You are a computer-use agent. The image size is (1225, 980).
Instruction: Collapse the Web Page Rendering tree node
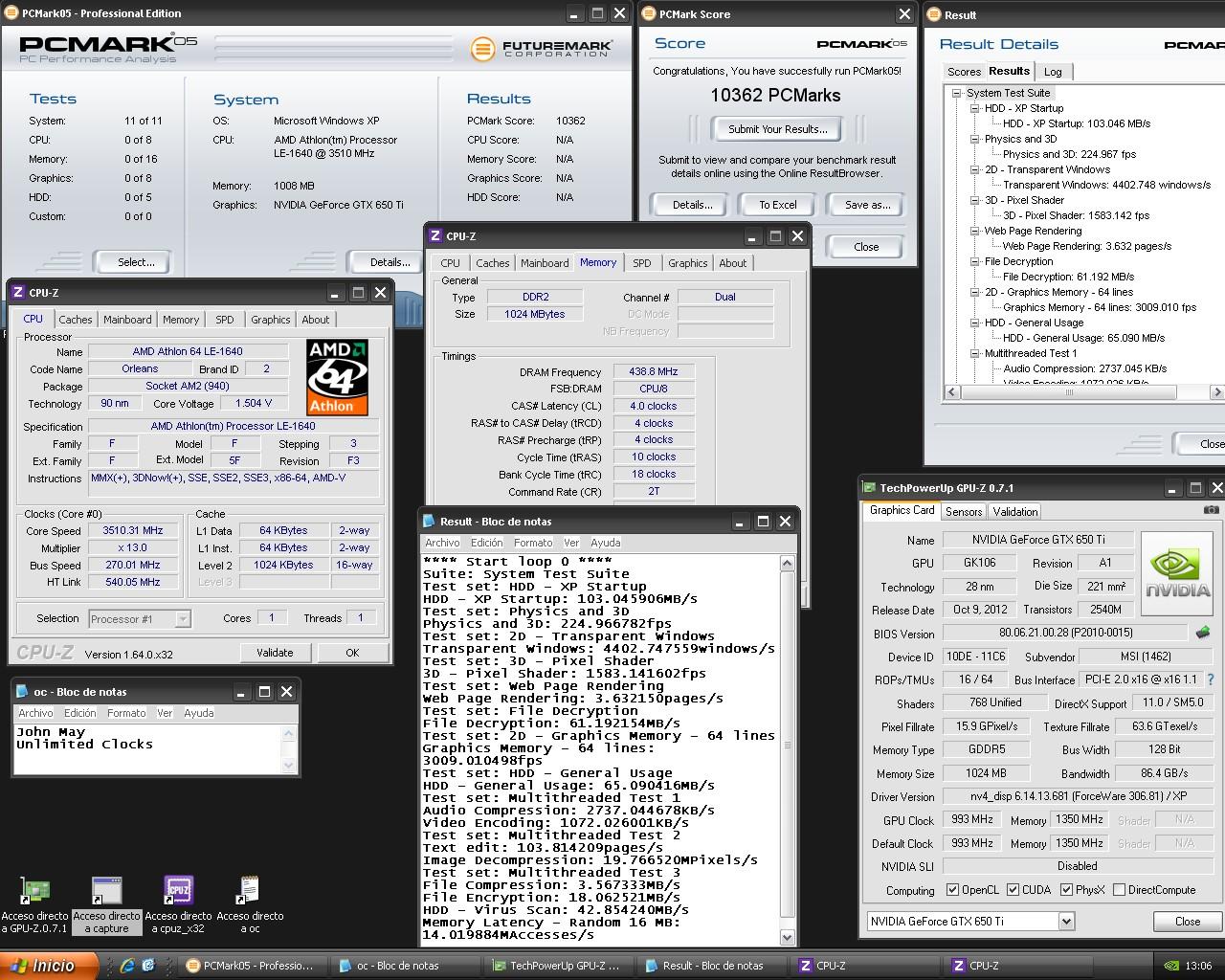974,231
